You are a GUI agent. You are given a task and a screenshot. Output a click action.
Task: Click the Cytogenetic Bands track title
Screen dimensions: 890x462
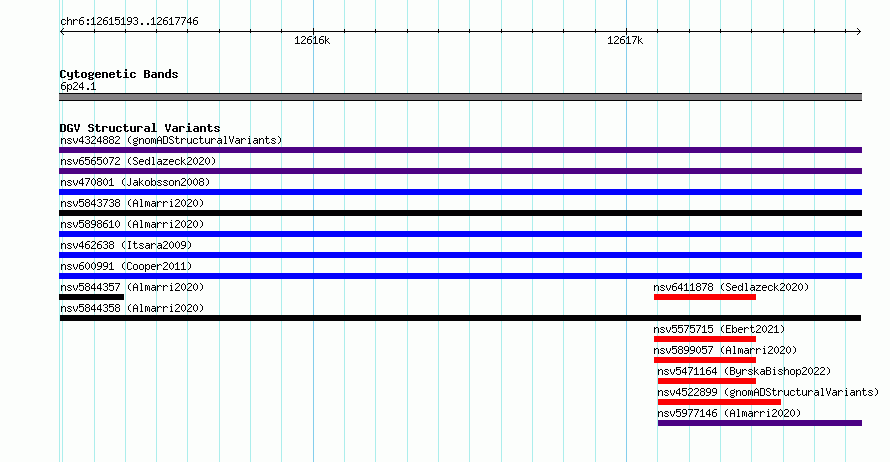[x=119, y=74]
